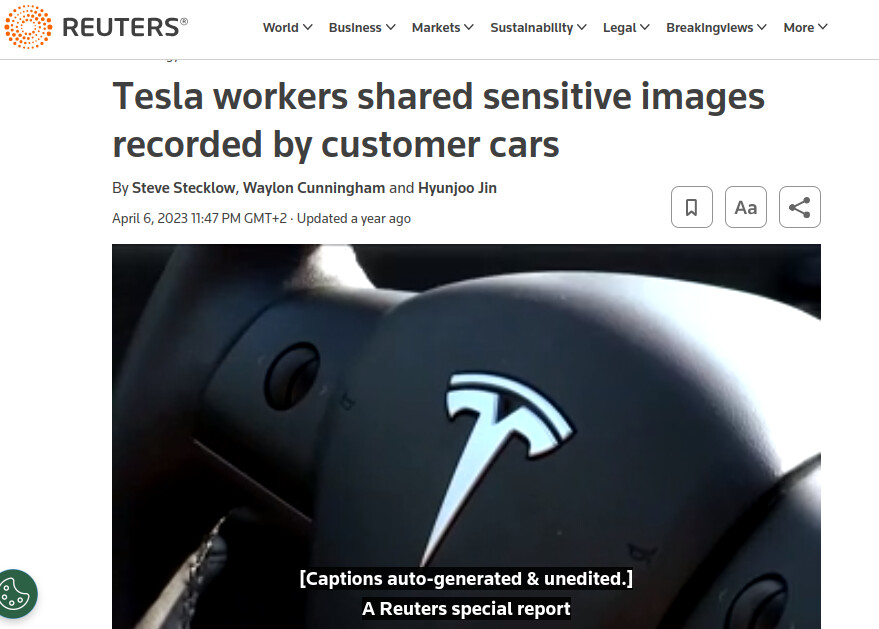Open cookie preferences icon
The width and height of the screenshot is (879, 629).
(x=16, y=594)
